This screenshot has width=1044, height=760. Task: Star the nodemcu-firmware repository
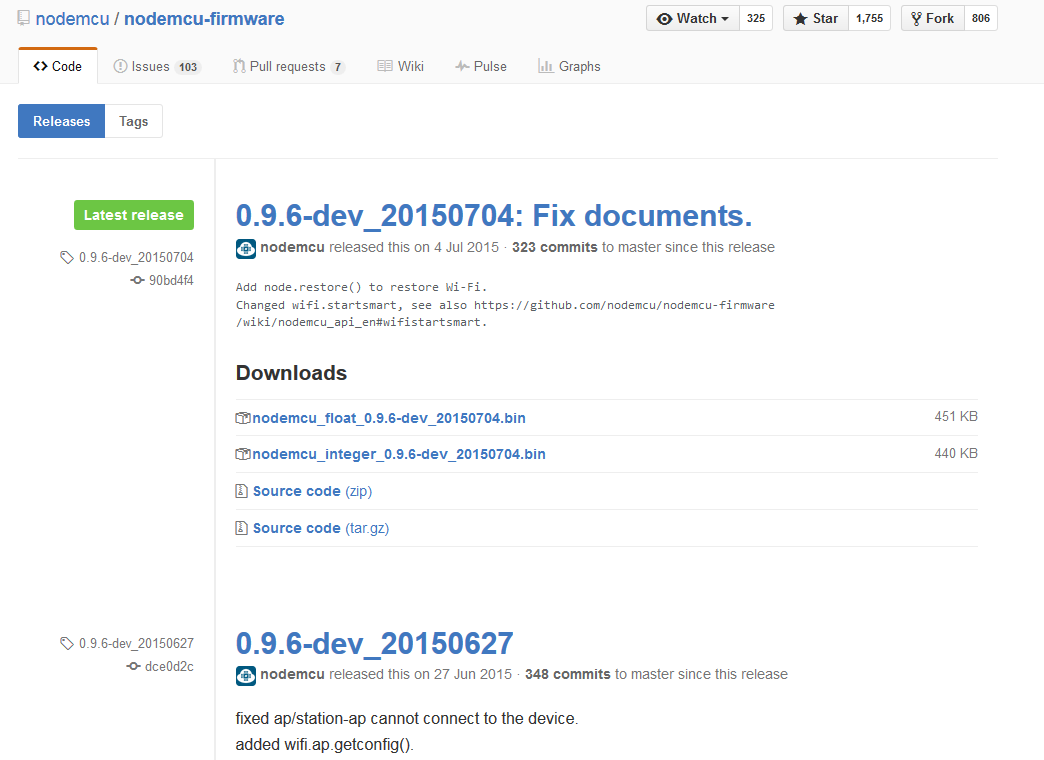coord(816,18)
